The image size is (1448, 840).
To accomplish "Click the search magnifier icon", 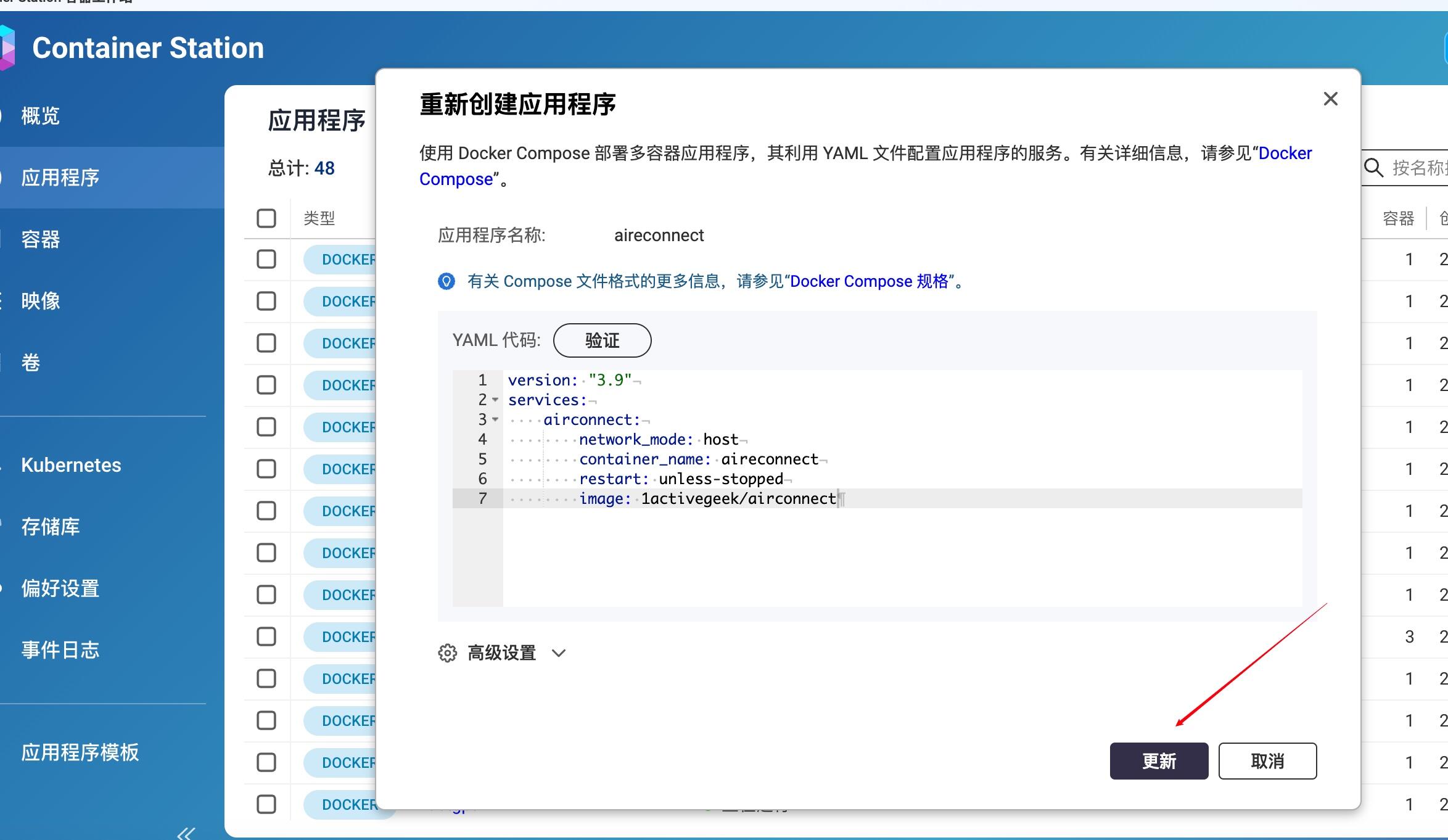I will 1373,168.
